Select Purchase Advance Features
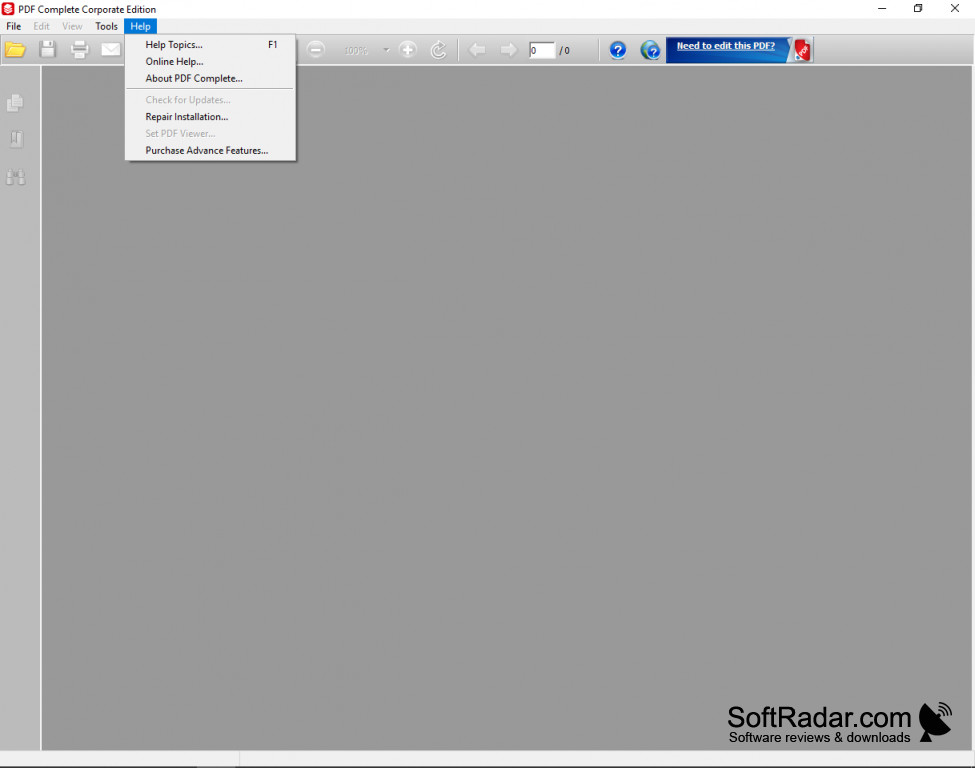This screenshot has height=768, width=975. 206,150
